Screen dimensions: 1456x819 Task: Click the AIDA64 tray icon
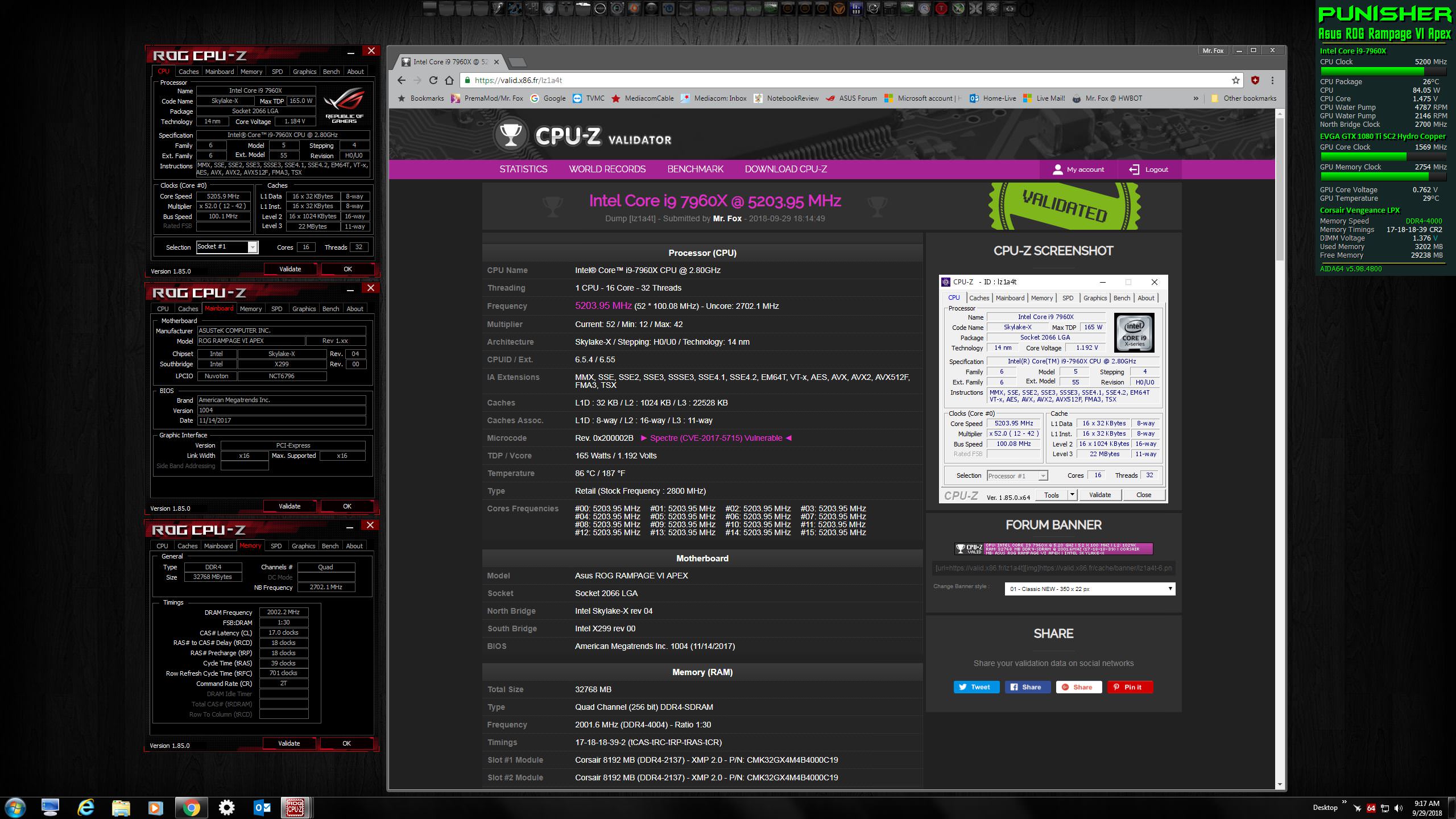1371,808
